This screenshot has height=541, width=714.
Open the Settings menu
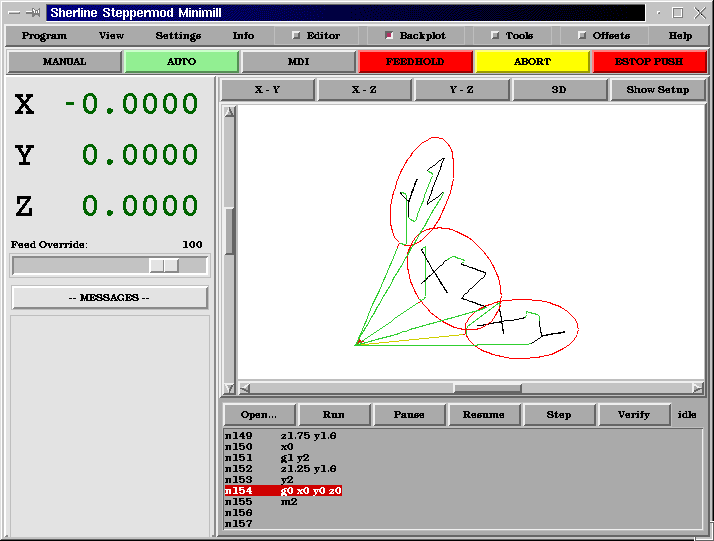point(178,36)
